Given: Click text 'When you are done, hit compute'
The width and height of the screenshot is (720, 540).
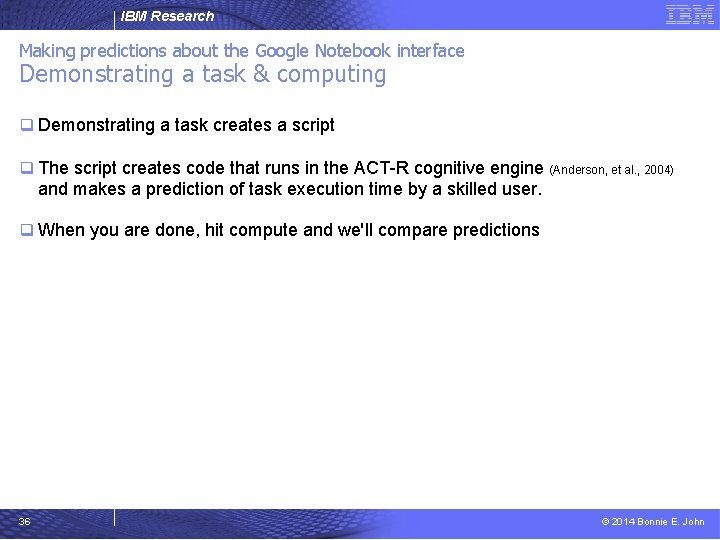Looking at the screenshot, I should (x=288, y=230).
